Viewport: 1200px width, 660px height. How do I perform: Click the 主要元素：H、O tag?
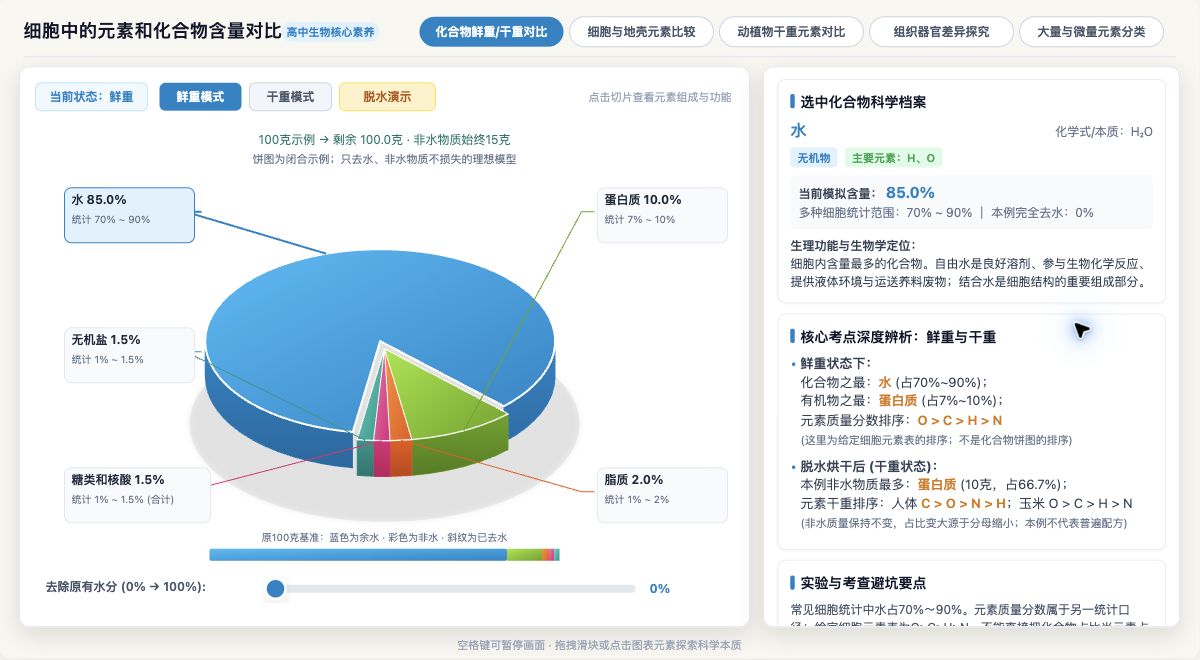click(893, 158)
